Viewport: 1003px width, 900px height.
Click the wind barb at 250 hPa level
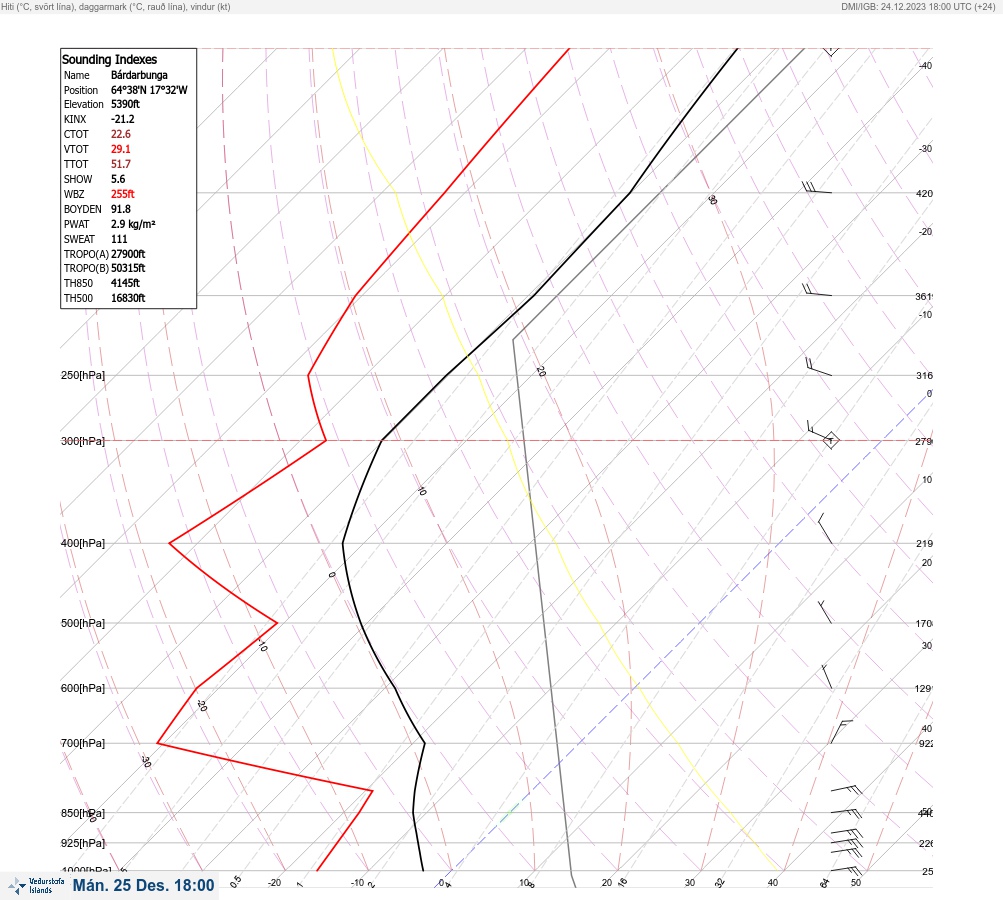[x=819, y=367]
